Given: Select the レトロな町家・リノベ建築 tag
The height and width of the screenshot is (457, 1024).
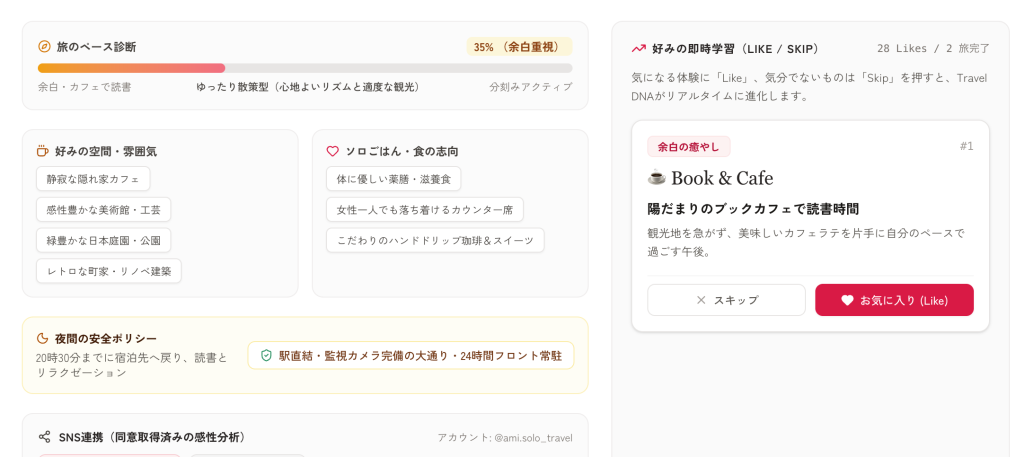Looking at the screenshot, I should (108, 271).
